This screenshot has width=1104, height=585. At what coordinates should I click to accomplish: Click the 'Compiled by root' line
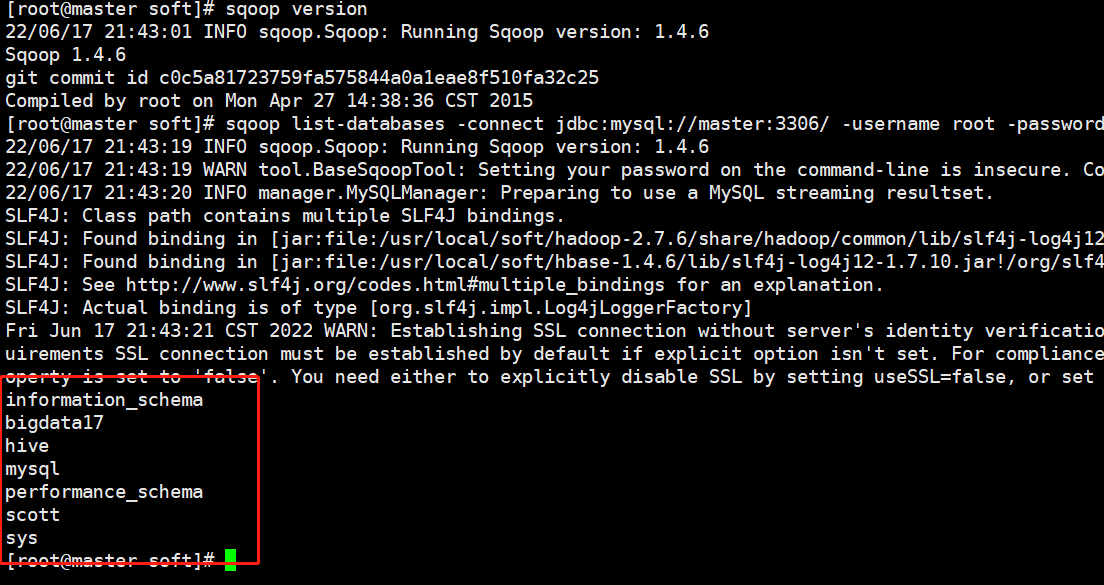tap(269, 101)
